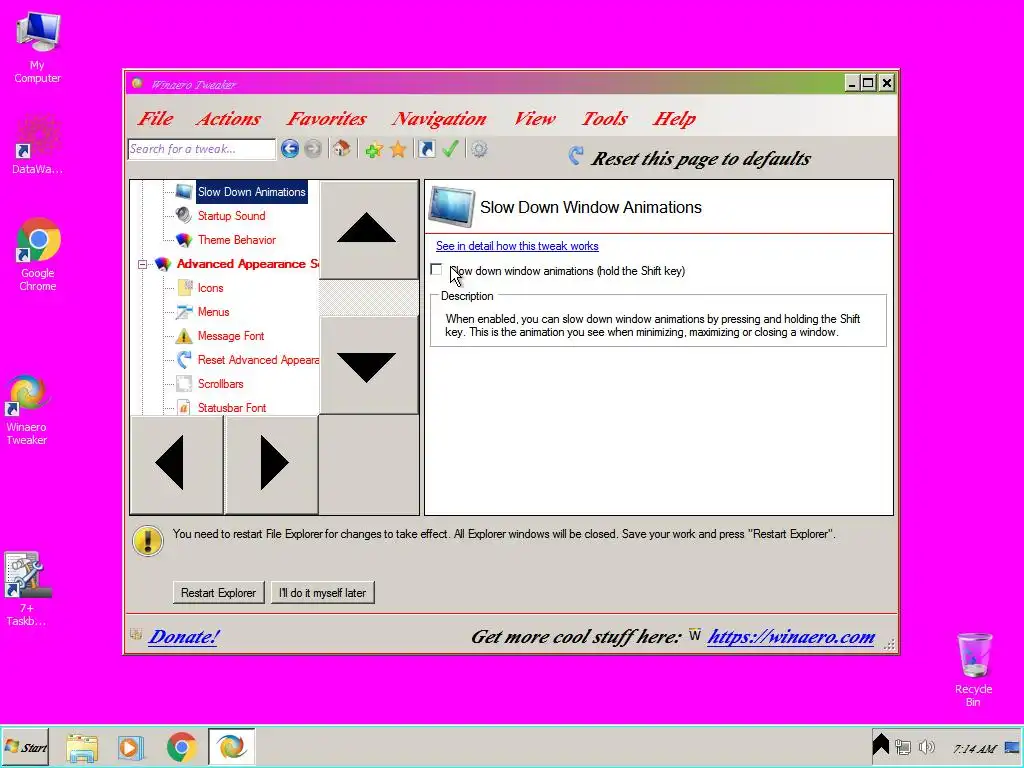The width and height of the screenshot is (1024, 768).
Task: Click the network icon in system tray
Action: [x=903, y=746]
